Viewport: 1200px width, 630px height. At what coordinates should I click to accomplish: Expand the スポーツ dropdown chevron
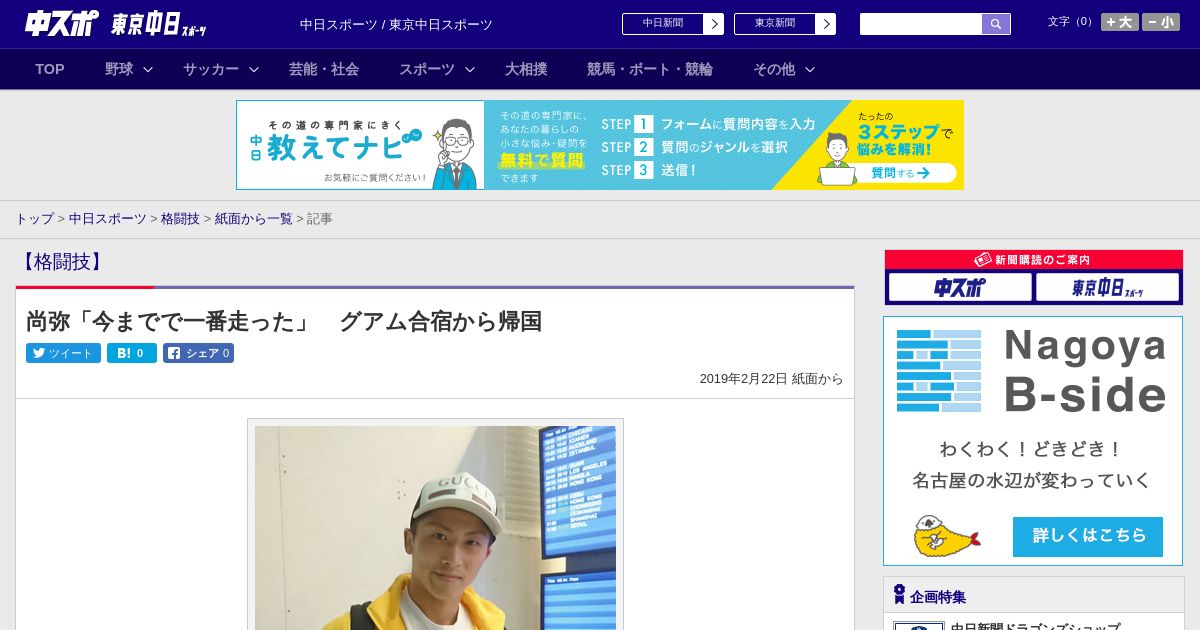[470, 69]
